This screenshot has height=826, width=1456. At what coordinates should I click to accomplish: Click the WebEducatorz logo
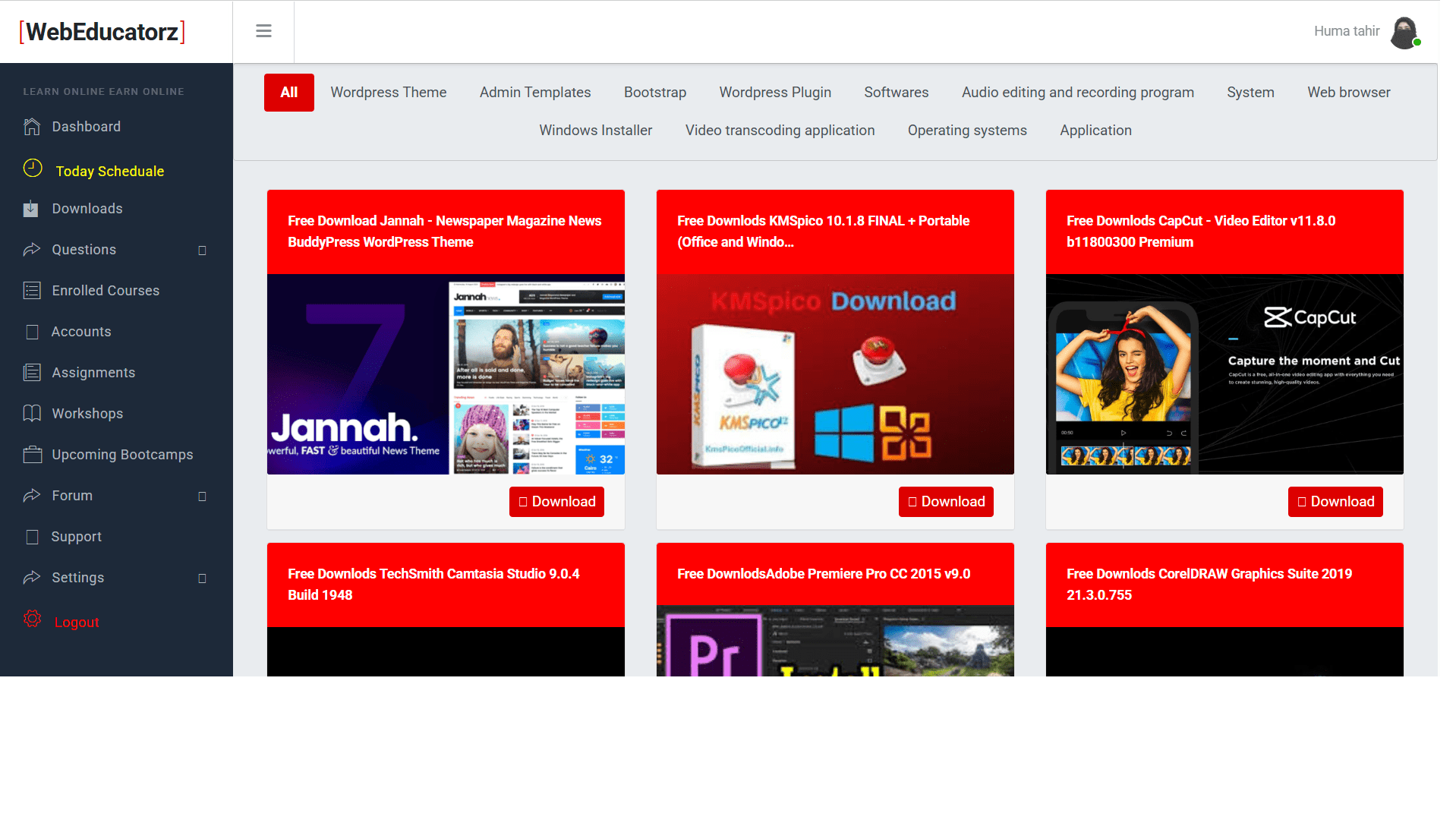click(x=102, y=32)
